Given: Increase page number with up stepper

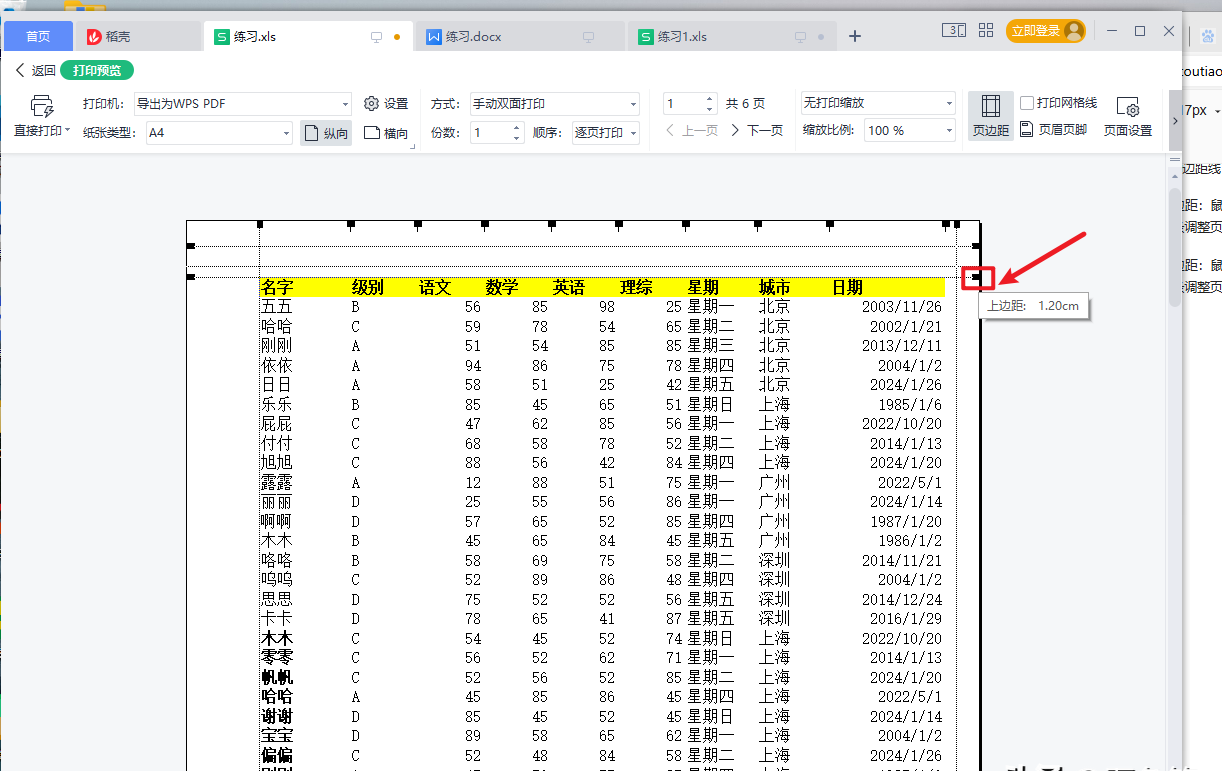Looking at the screenshot, I should (x=710, y=99).
